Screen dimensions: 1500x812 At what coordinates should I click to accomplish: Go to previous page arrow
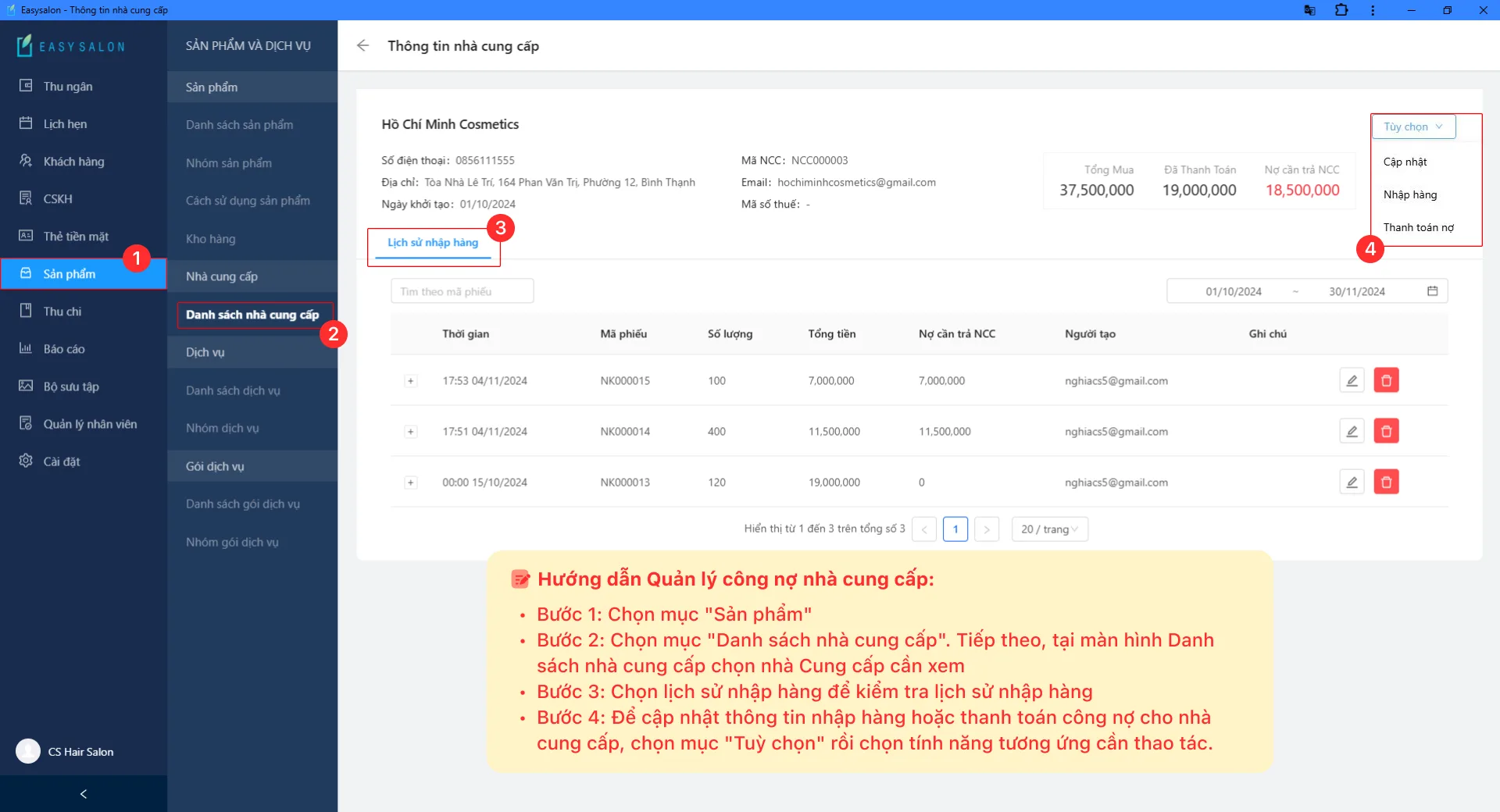pyautogui.click(x=924, y=529)
